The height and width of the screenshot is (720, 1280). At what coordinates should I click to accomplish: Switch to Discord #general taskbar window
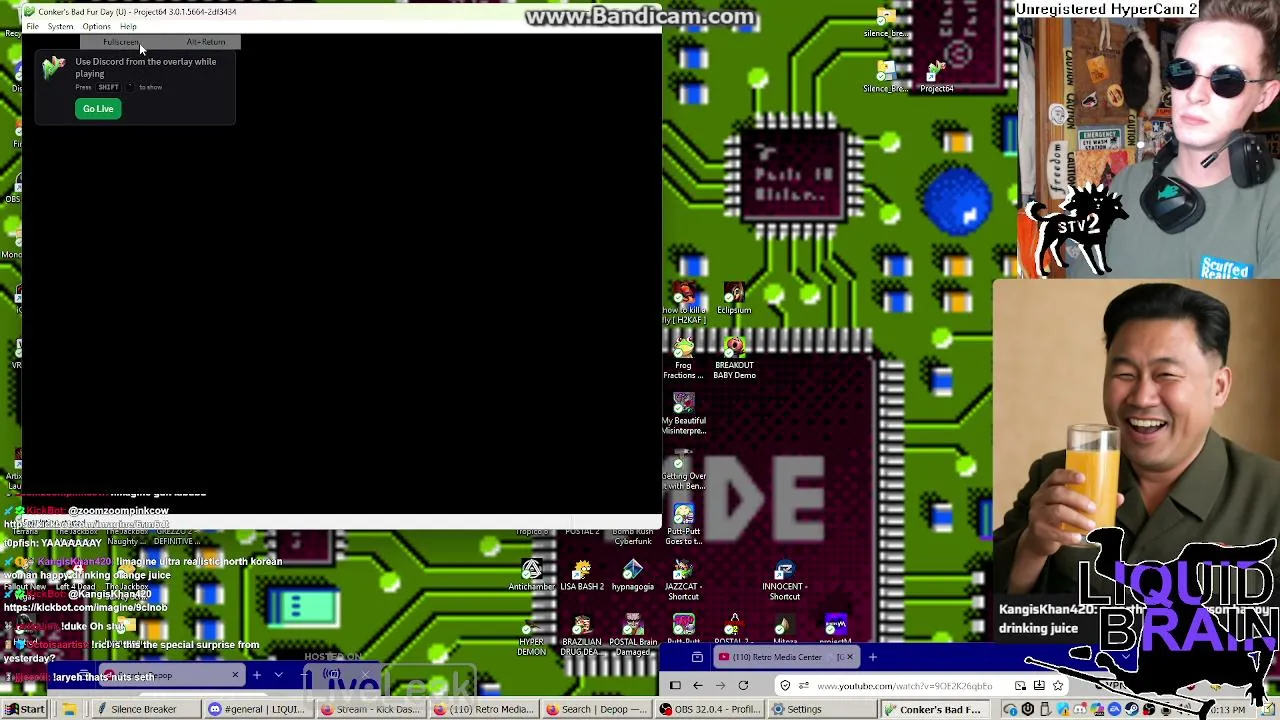[257, 709]
